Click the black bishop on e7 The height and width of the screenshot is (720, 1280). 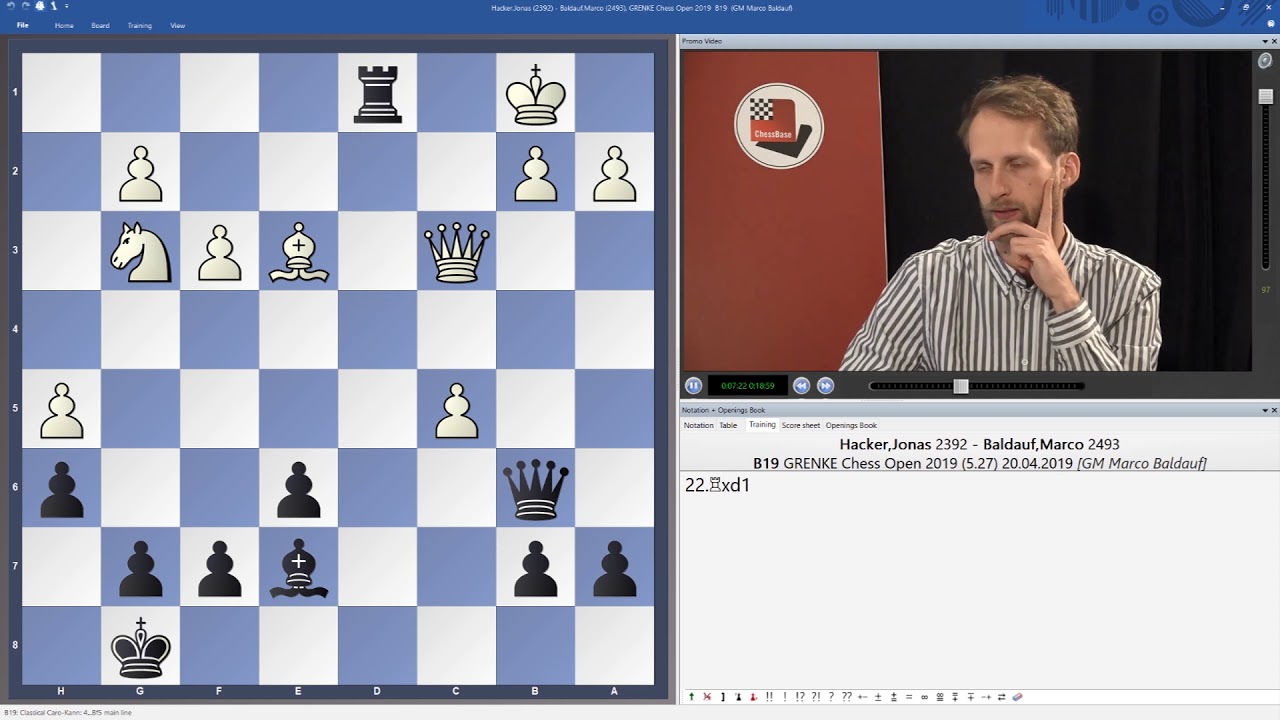(x=298, y=567)
